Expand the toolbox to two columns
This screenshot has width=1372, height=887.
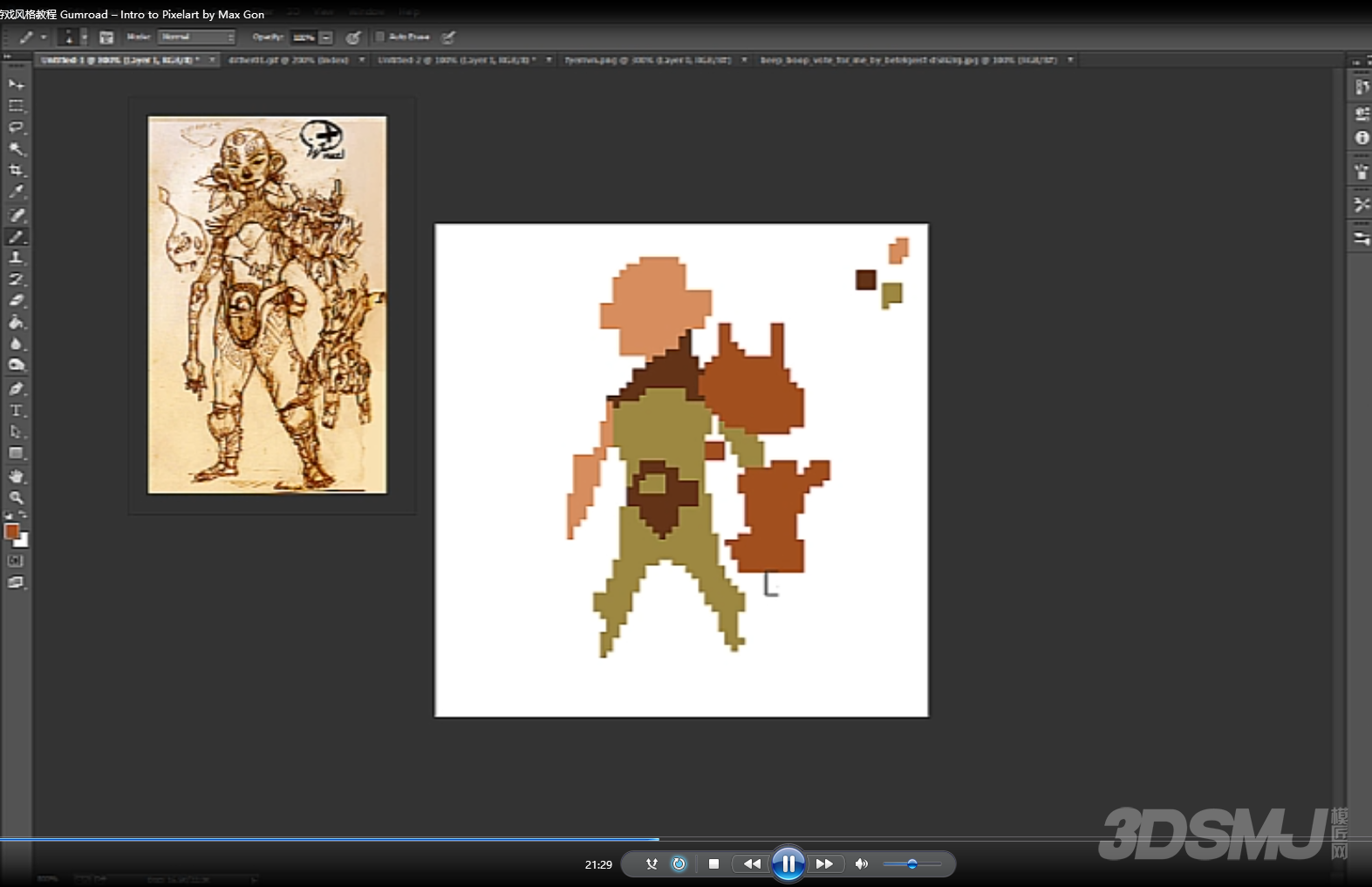tap(8, 57)
